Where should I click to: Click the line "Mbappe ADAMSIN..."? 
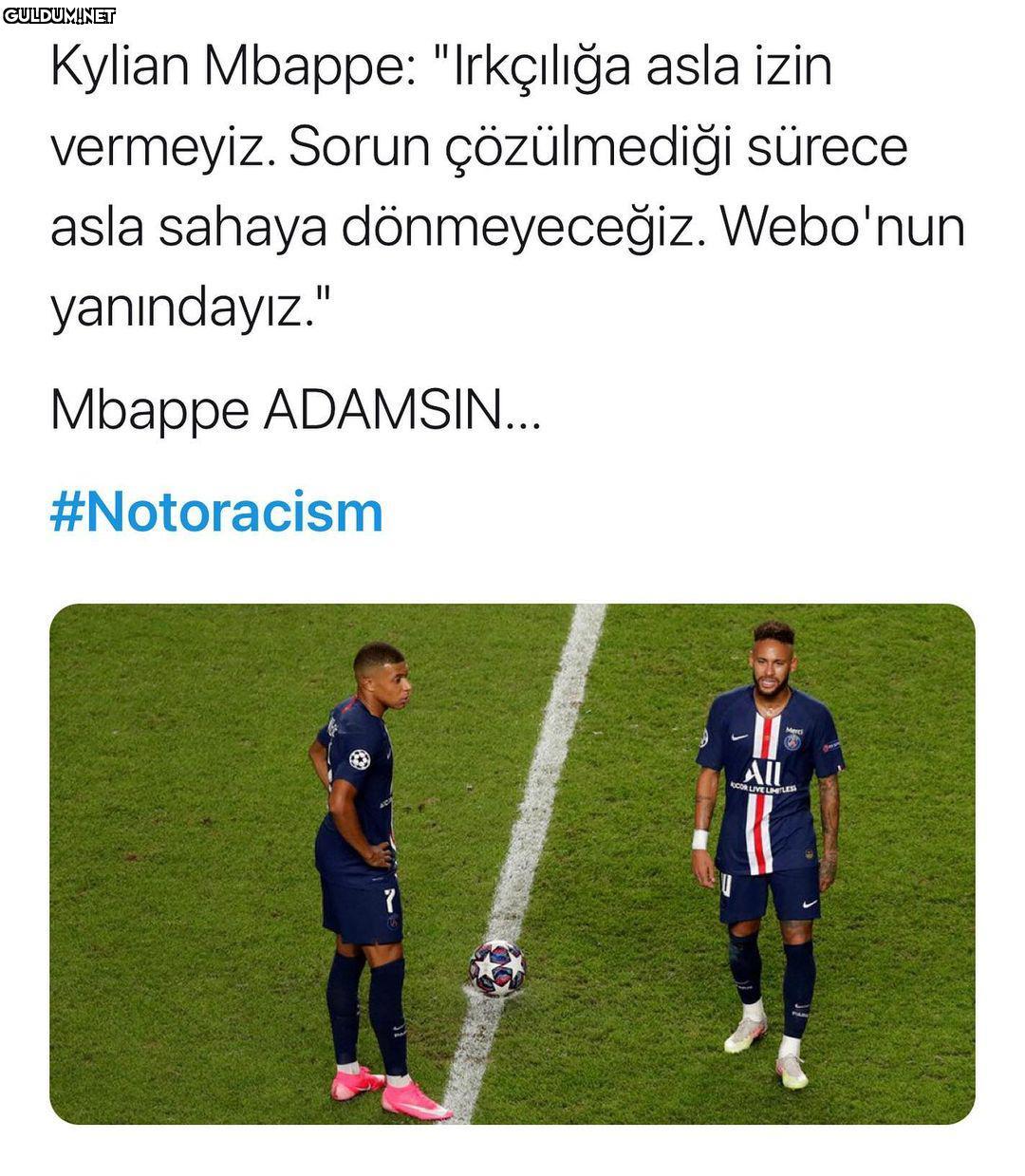tap(295, 411)
